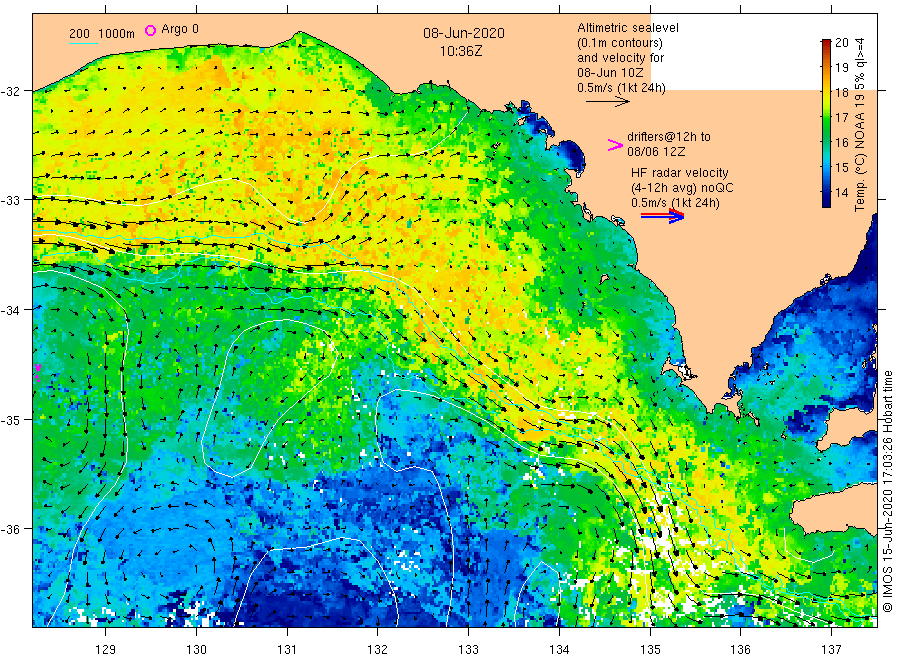Image resolution: width=900 pixels, height=660 pixels.
Task: Click the longitude label '133'
Action: [468, 650]
